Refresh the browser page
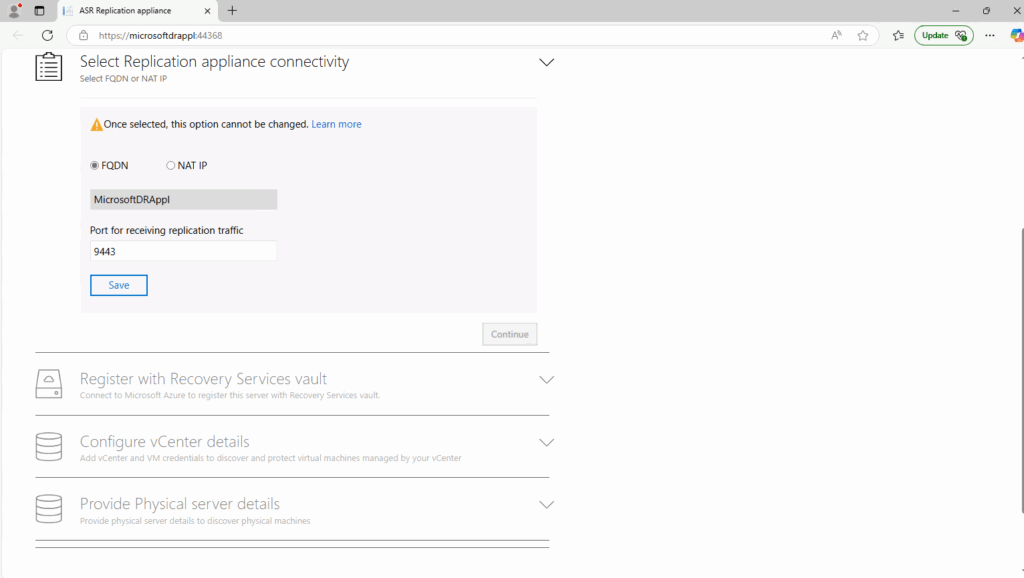This screenshot has width=1024, height=578. coord(47,35)
